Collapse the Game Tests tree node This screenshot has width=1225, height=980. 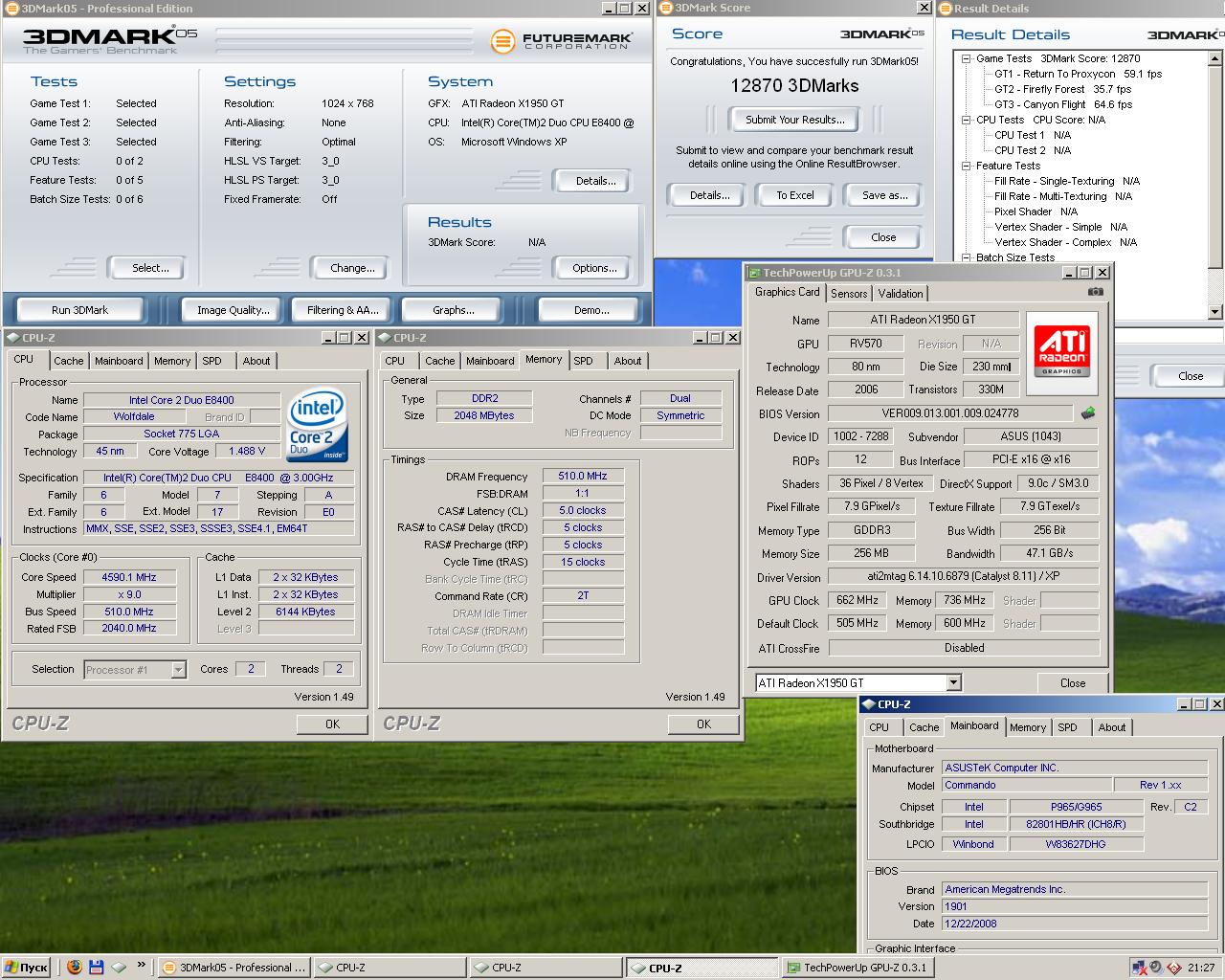pyautogui.click(x=967, y=58)
